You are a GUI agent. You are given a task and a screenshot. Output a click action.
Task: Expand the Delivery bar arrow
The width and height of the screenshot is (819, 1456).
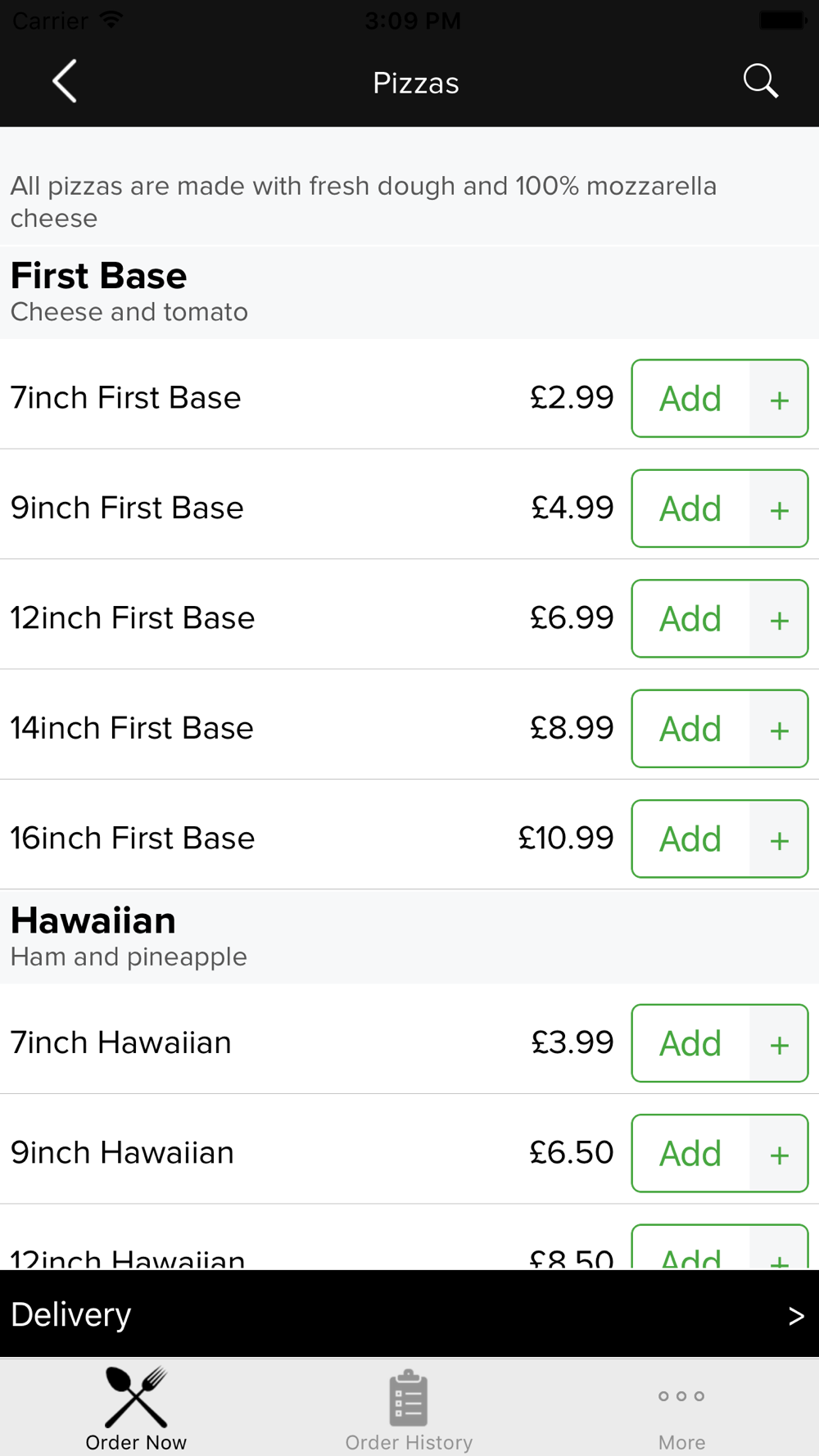coord(796,1315)
